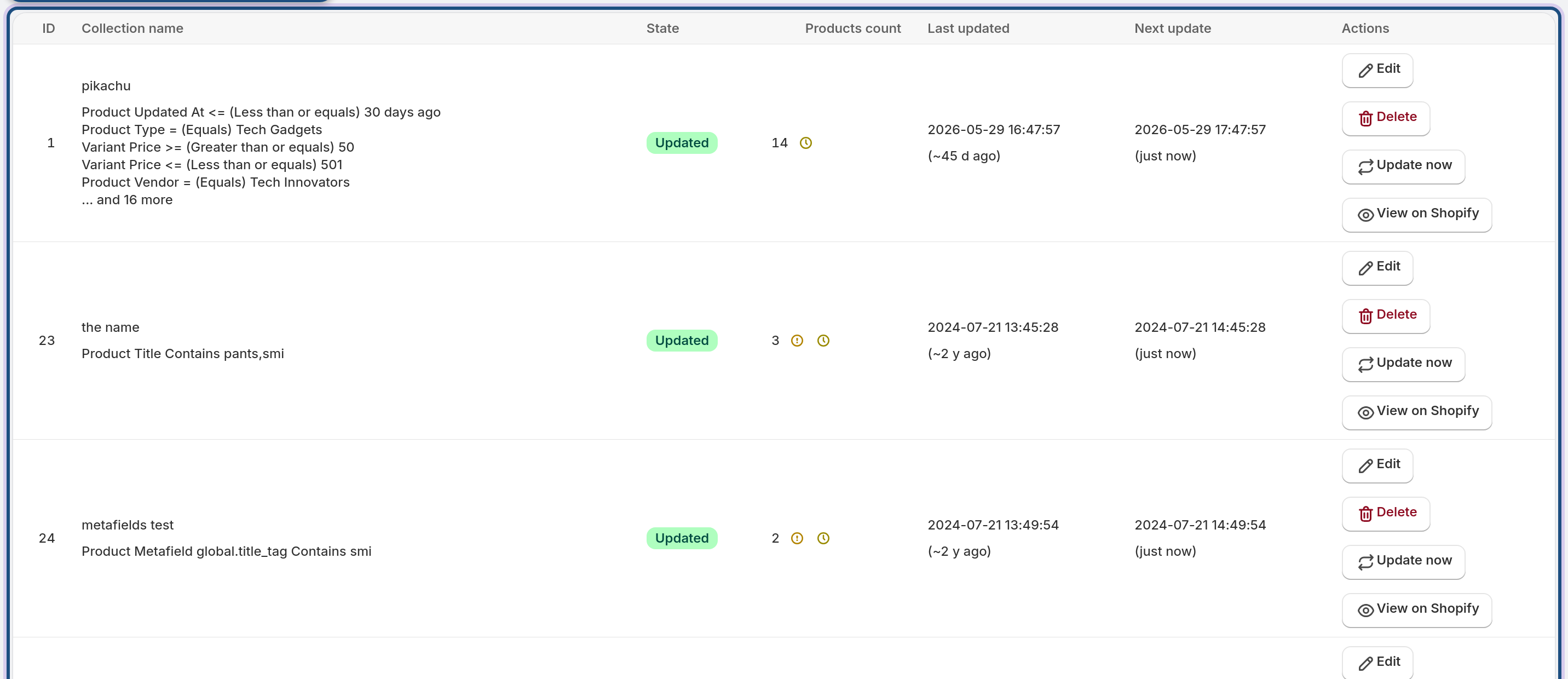View metafields test collection on Shopify

click(1416, 609)
